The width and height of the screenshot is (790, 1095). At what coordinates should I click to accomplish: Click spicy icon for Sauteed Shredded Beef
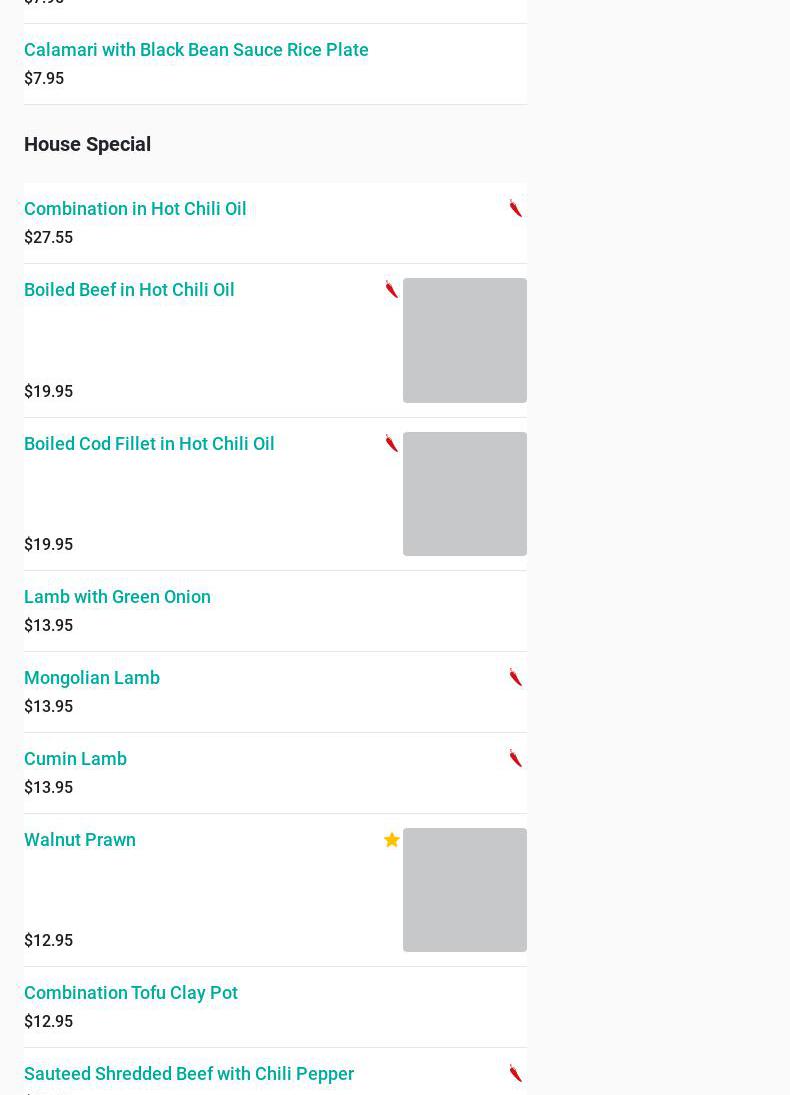516,1073
